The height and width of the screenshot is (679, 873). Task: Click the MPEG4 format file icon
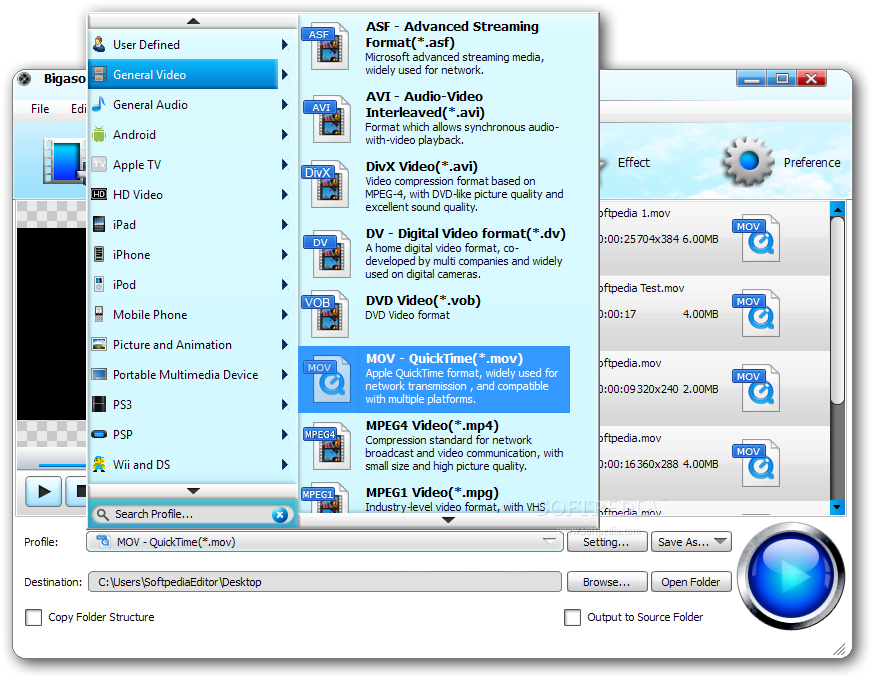328,445
